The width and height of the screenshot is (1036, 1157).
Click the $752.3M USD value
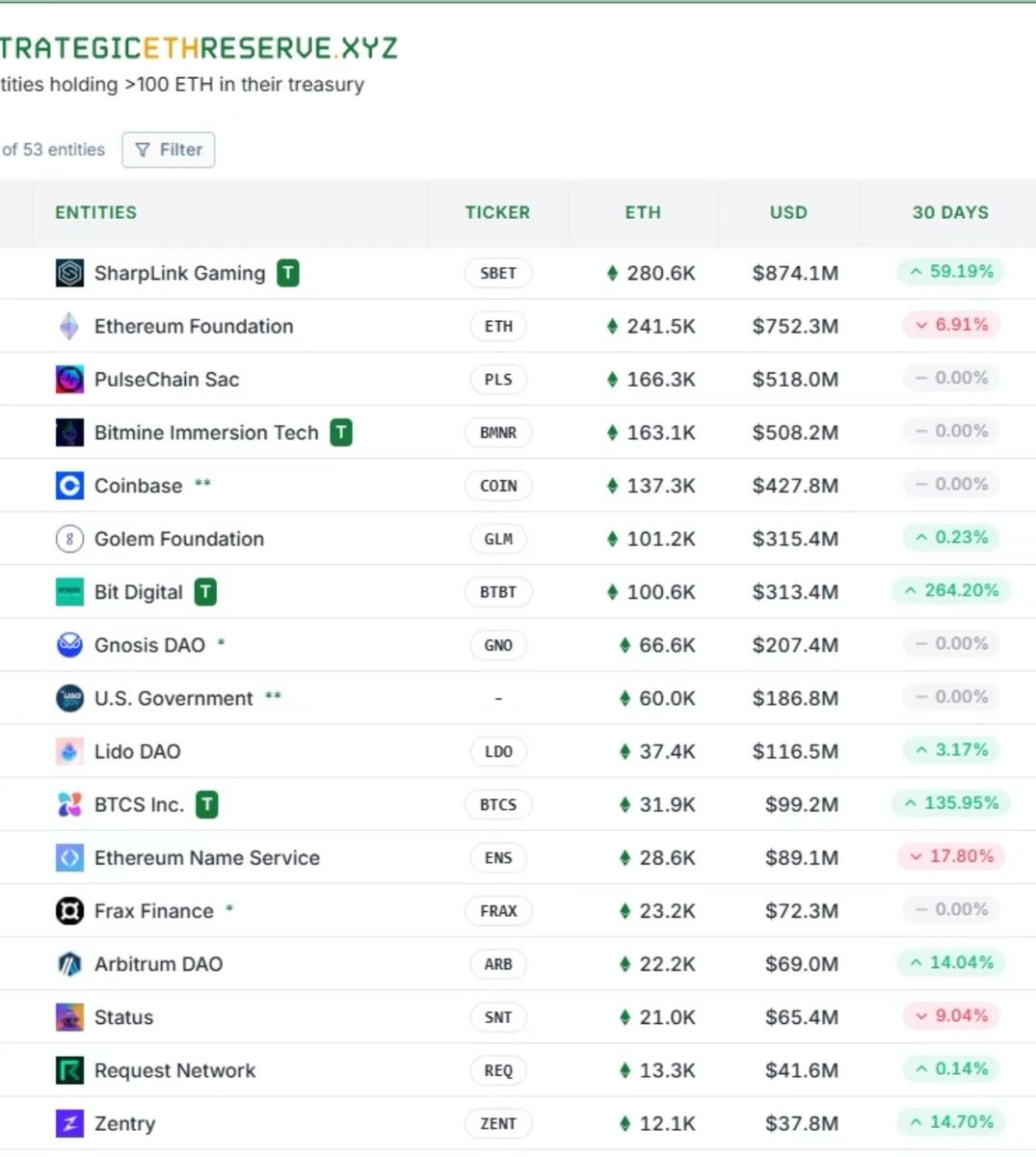point(795,327)
